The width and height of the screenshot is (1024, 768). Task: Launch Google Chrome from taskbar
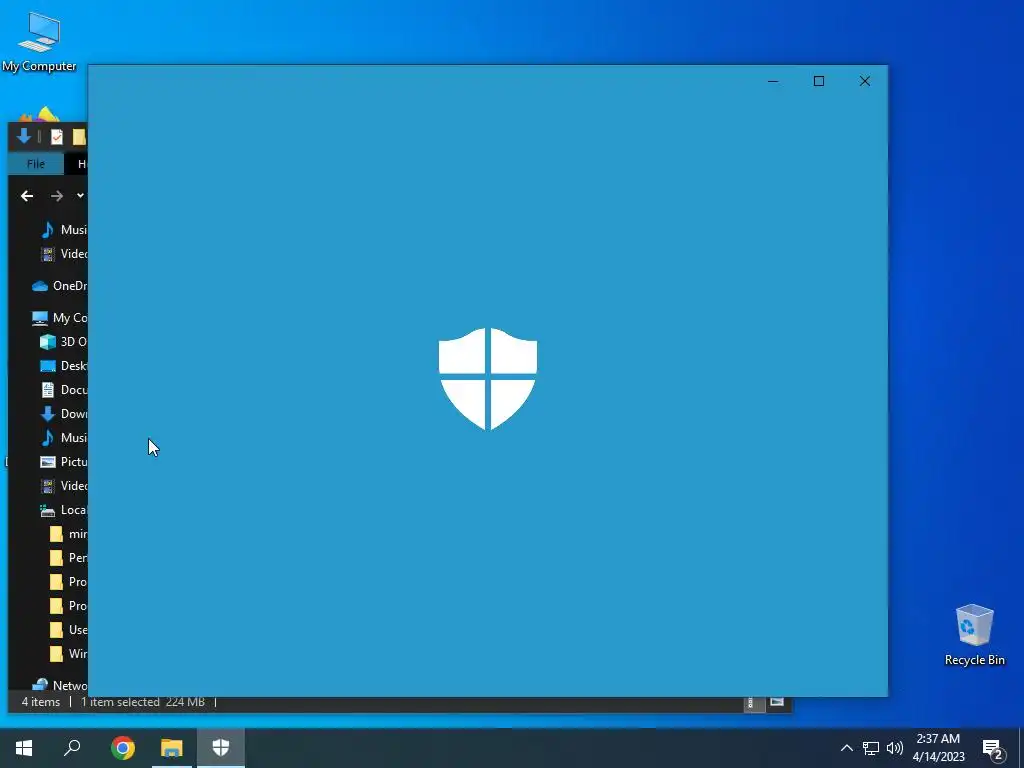(123, 748)
